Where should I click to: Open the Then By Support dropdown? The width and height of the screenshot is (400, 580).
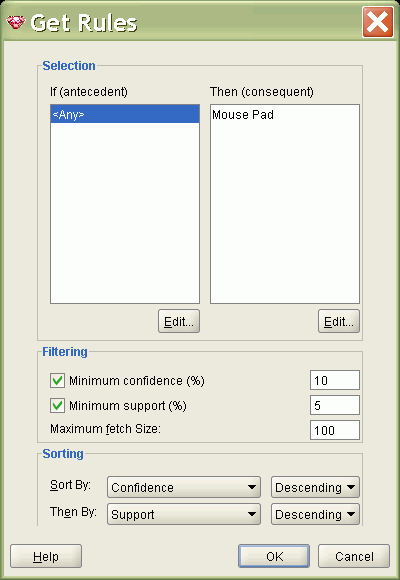pos(184,514)
